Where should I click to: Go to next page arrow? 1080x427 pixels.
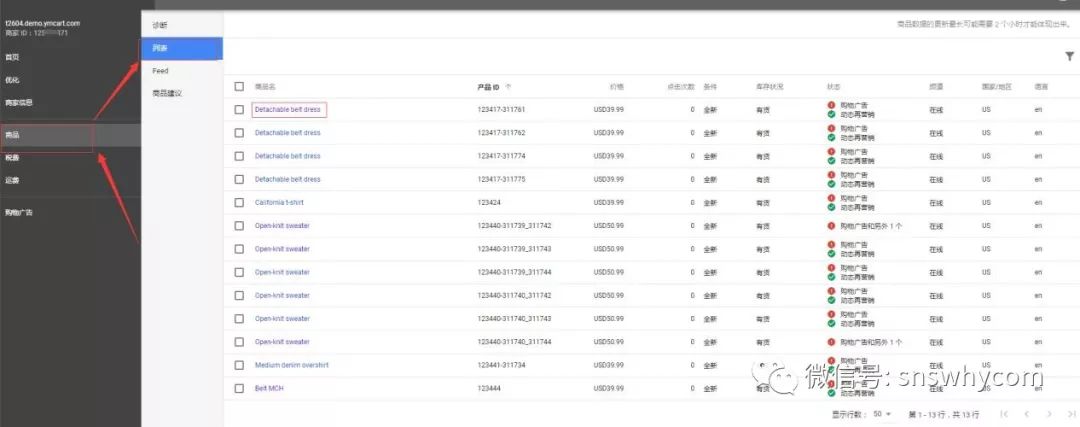[1049, 414]
